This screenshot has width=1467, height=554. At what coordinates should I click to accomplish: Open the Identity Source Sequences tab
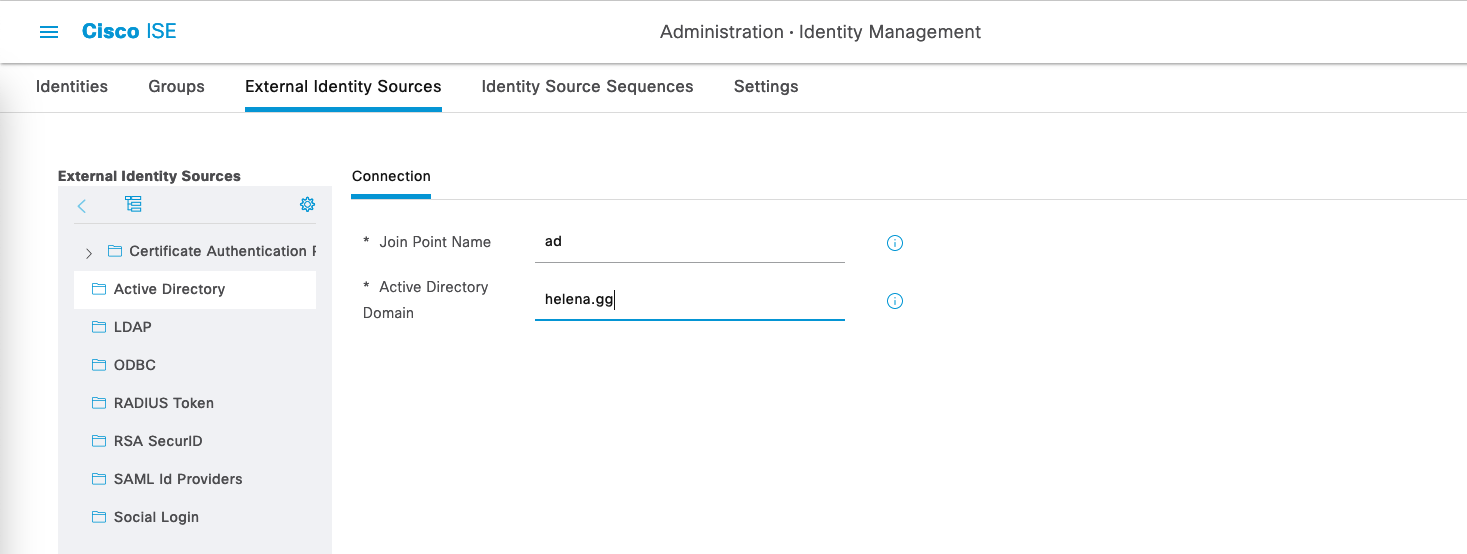point(587,86)
